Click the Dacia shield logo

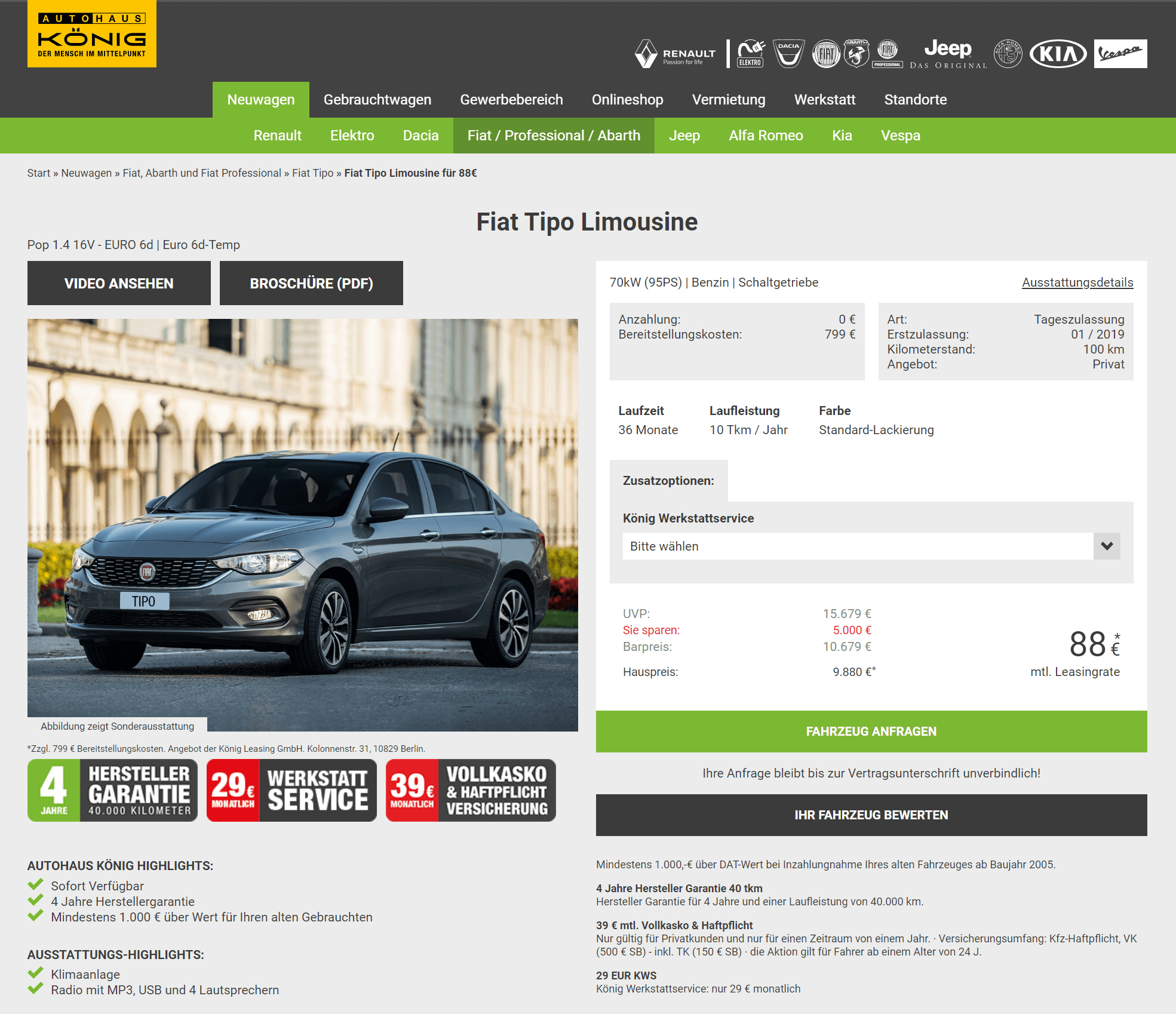789,54
